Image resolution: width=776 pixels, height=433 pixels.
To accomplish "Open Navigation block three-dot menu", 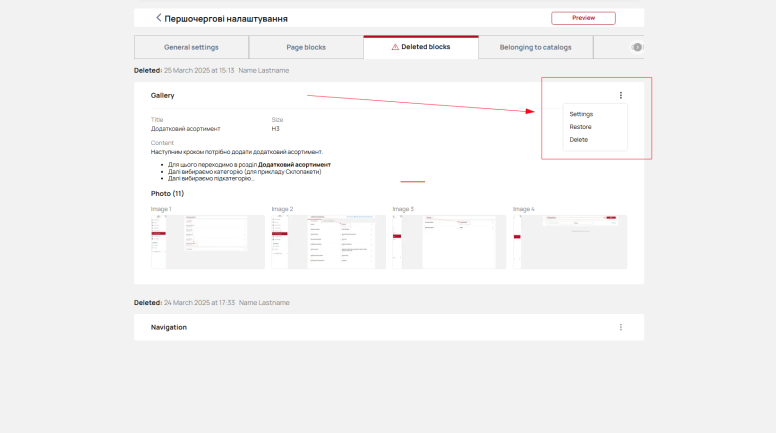I will click(621, 327).
